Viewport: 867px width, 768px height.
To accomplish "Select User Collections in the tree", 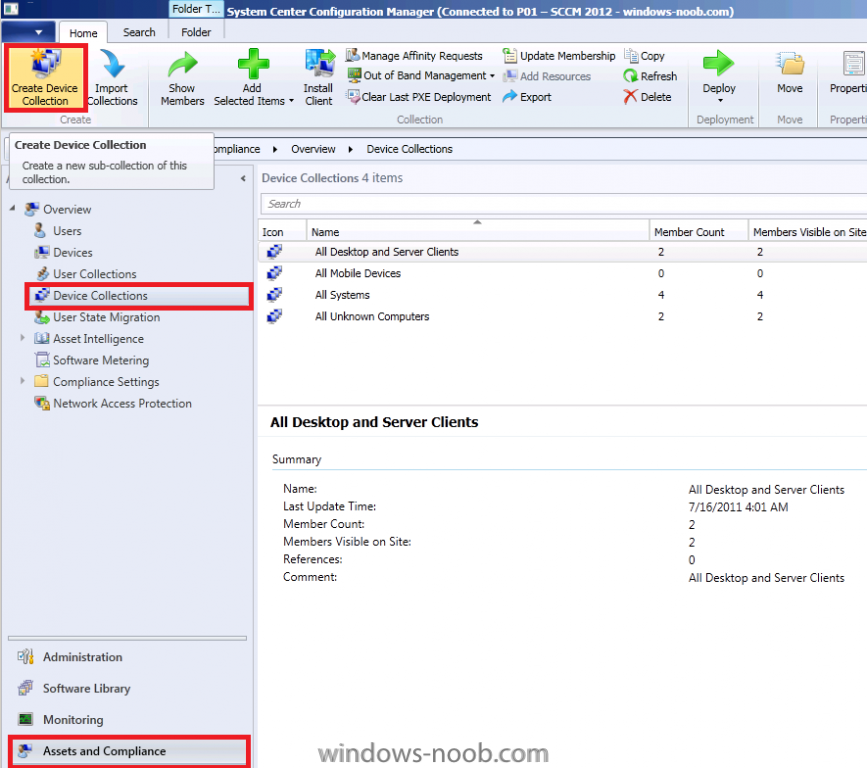I will (95, 274).
